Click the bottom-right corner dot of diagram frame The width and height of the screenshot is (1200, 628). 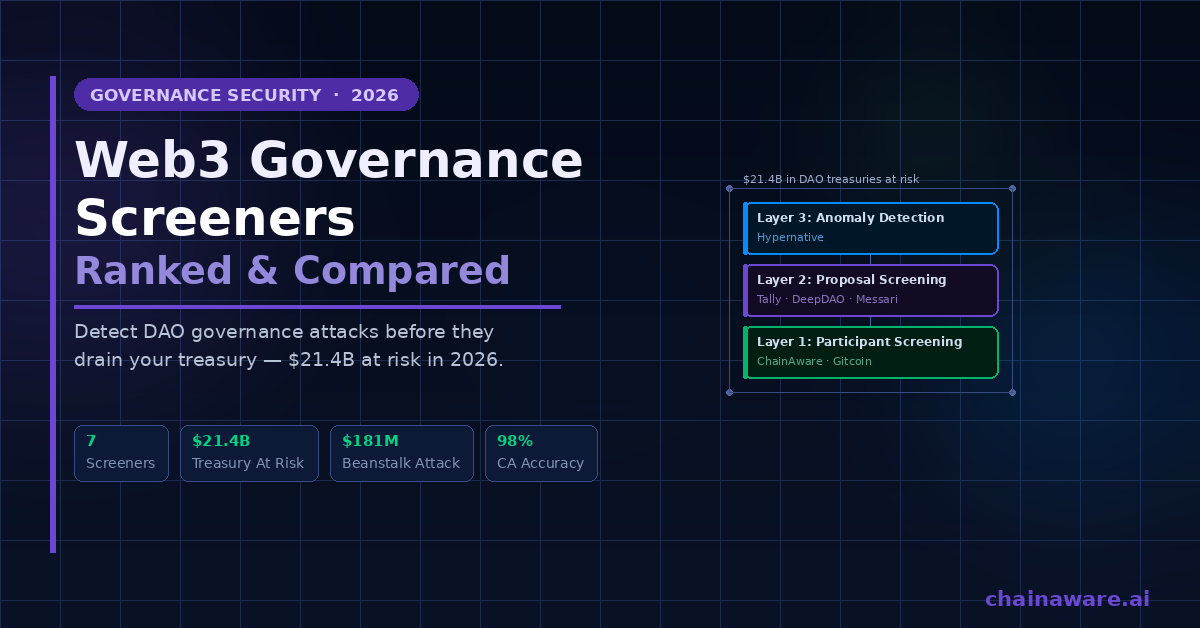(x=1012, y=392)
